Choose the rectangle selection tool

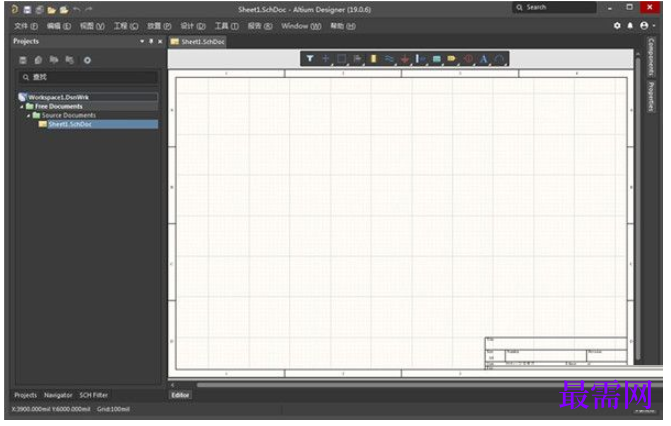pos(341,59)
